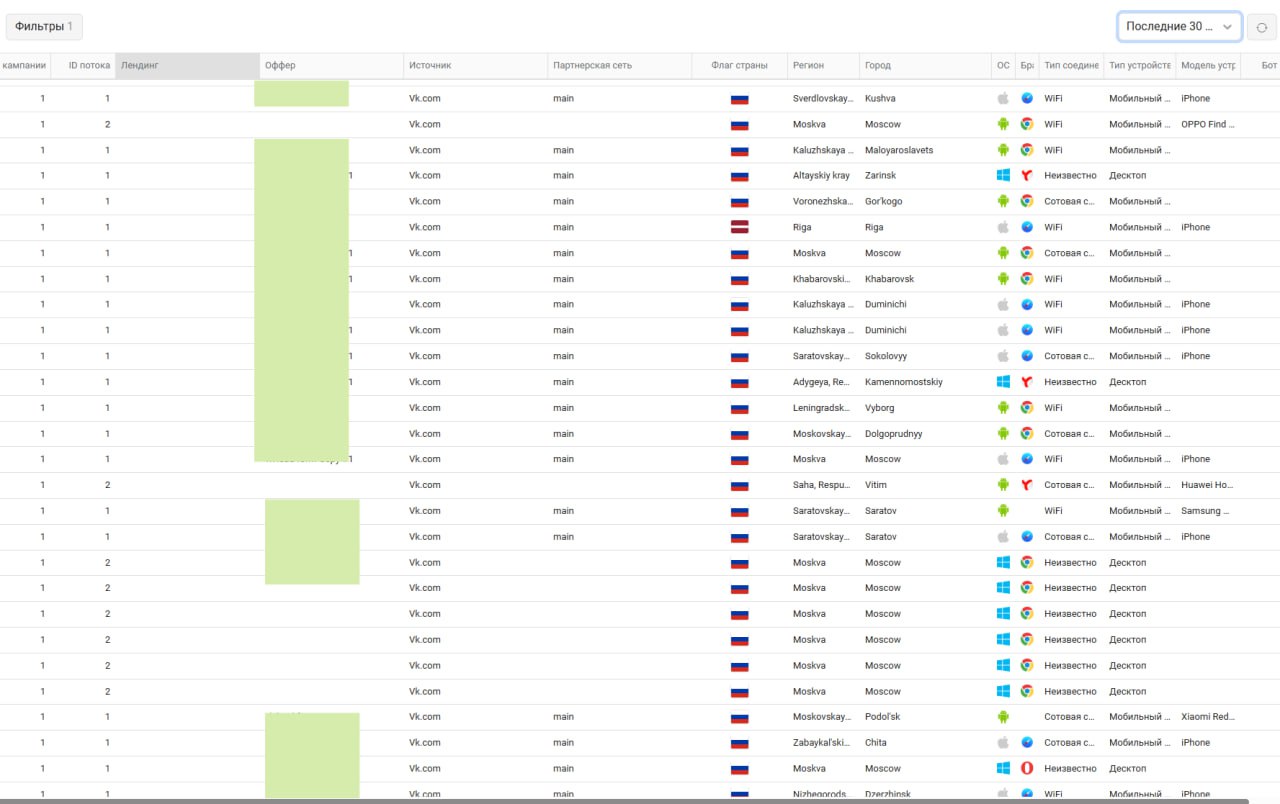Click the Chrome icon in OPPO Find row
Image resolution: width=1280 pixels, height=804 pixels.
tap(1027, 124)
